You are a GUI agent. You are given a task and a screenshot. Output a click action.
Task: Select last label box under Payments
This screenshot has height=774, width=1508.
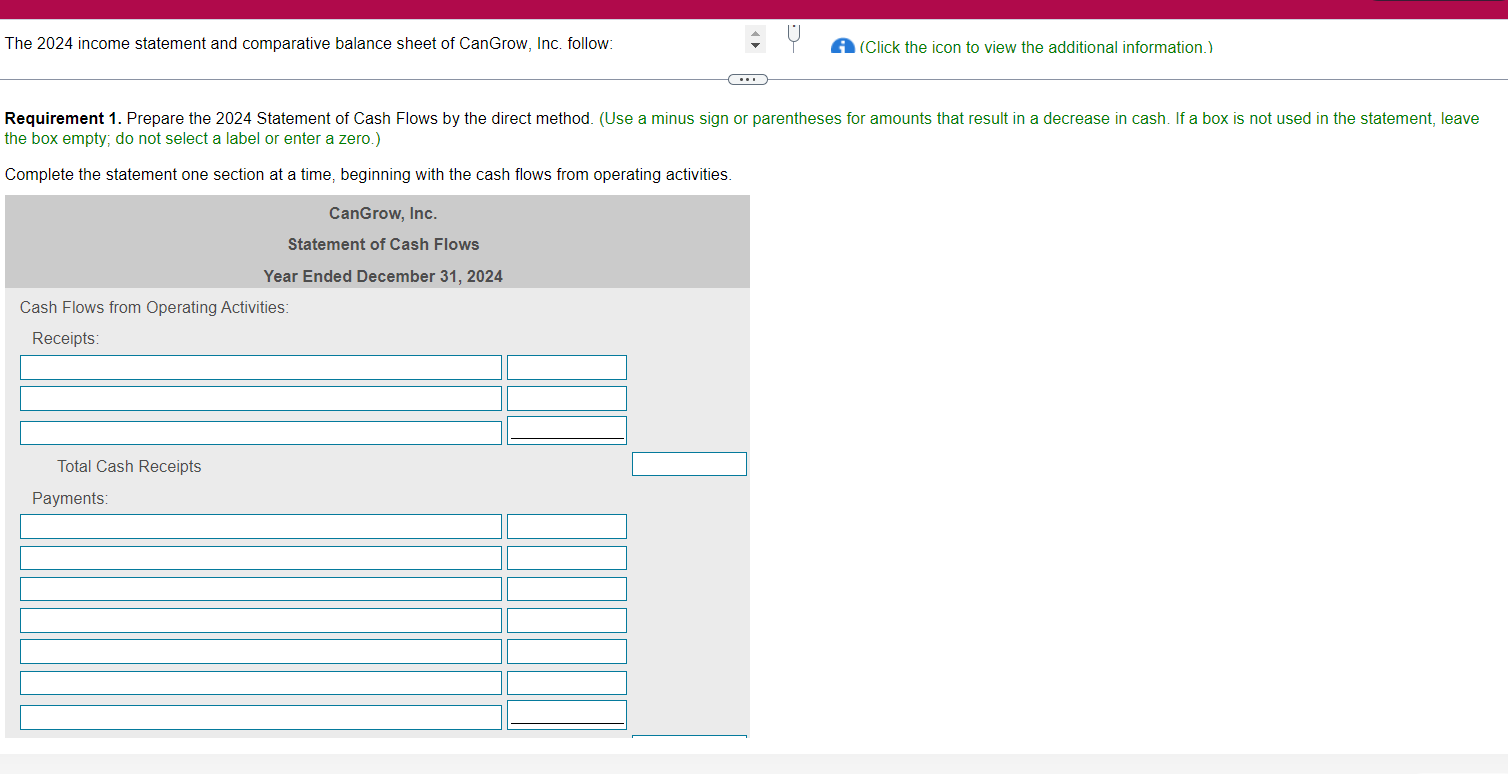pos(261,717)
